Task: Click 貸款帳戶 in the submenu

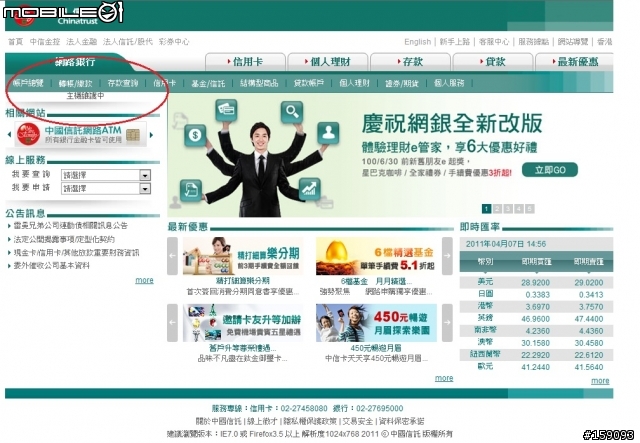Action: (x=309, y=83)
